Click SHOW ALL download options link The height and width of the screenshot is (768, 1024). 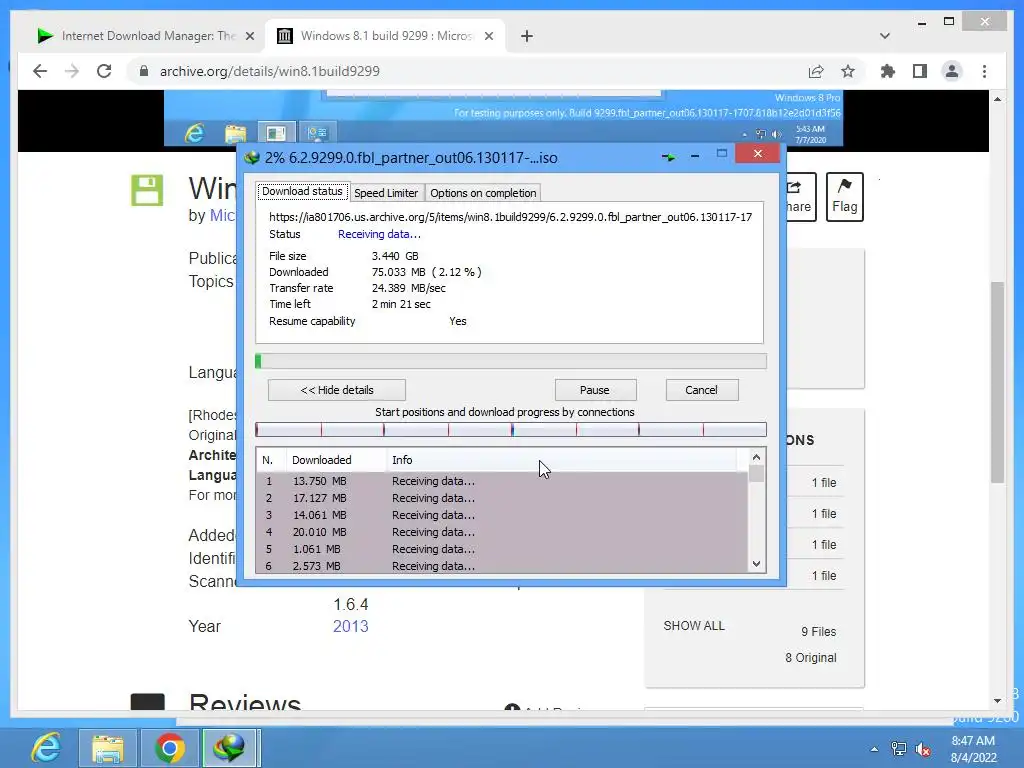point(694,626)
